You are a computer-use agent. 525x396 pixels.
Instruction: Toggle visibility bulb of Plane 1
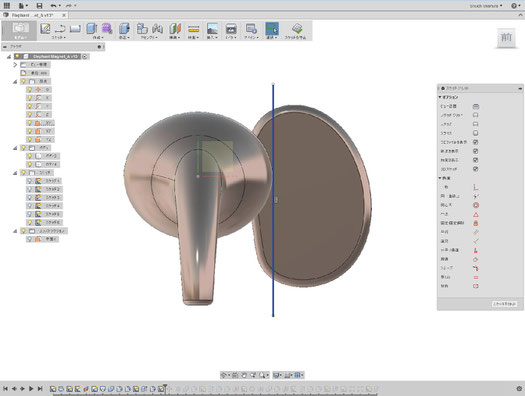pos(30,239)
